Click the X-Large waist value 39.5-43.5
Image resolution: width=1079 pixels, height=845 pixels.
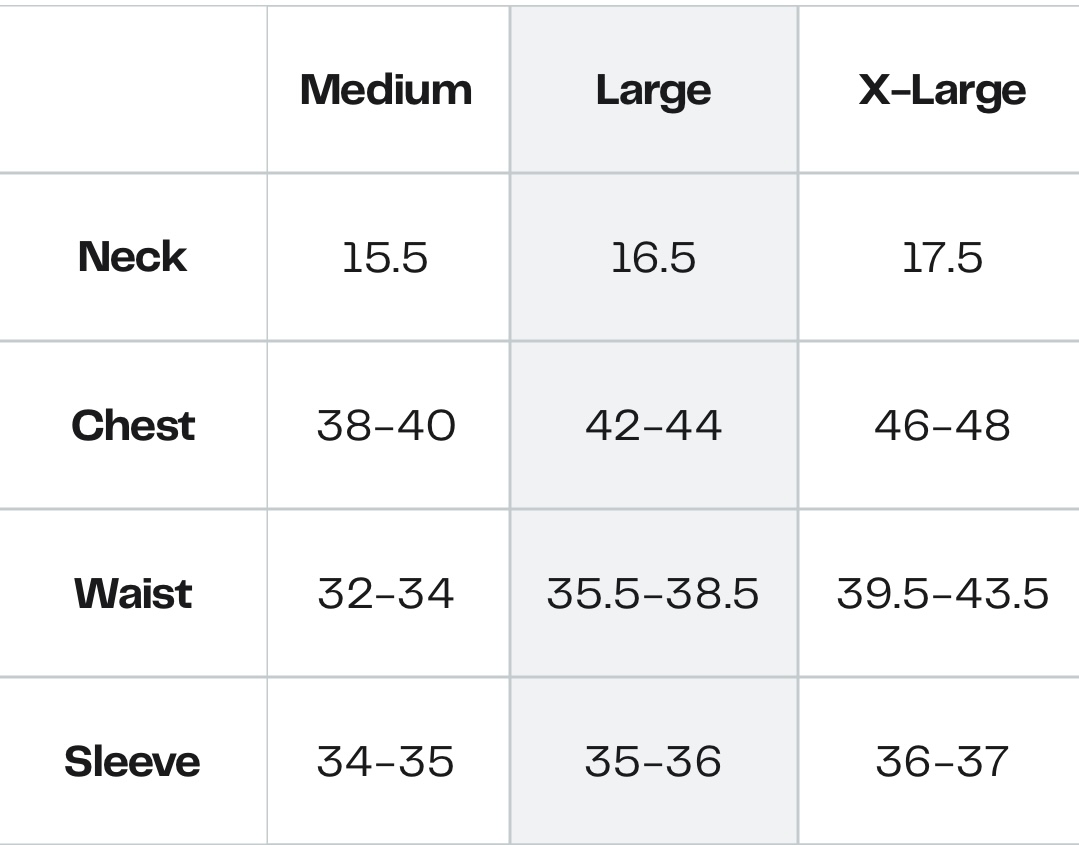943,594
